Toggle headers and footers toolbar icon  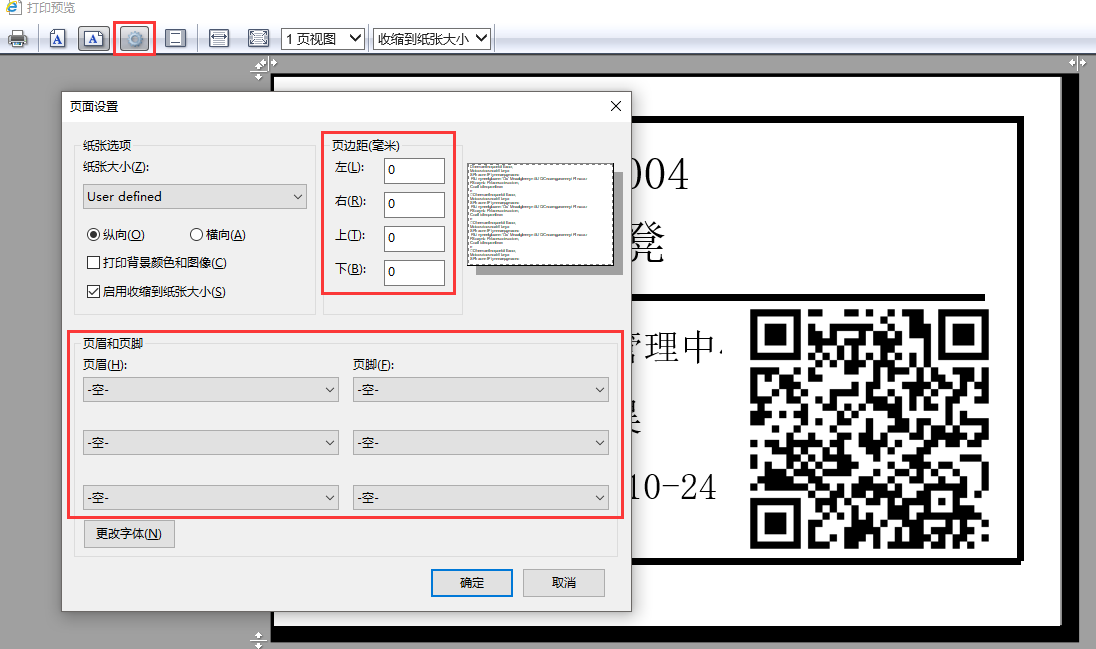(175, 38)
